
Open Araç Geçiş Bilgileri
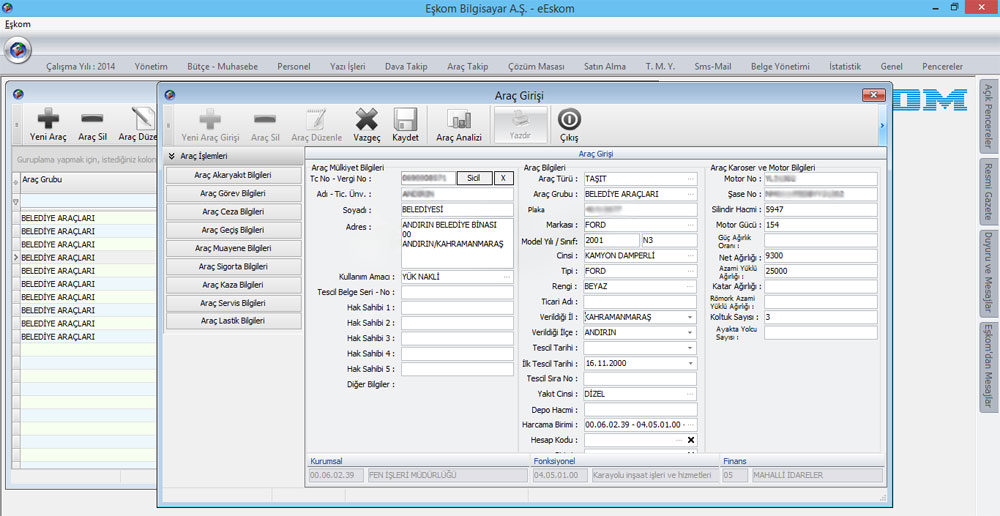pyautogui.click(x=233, y=230)
